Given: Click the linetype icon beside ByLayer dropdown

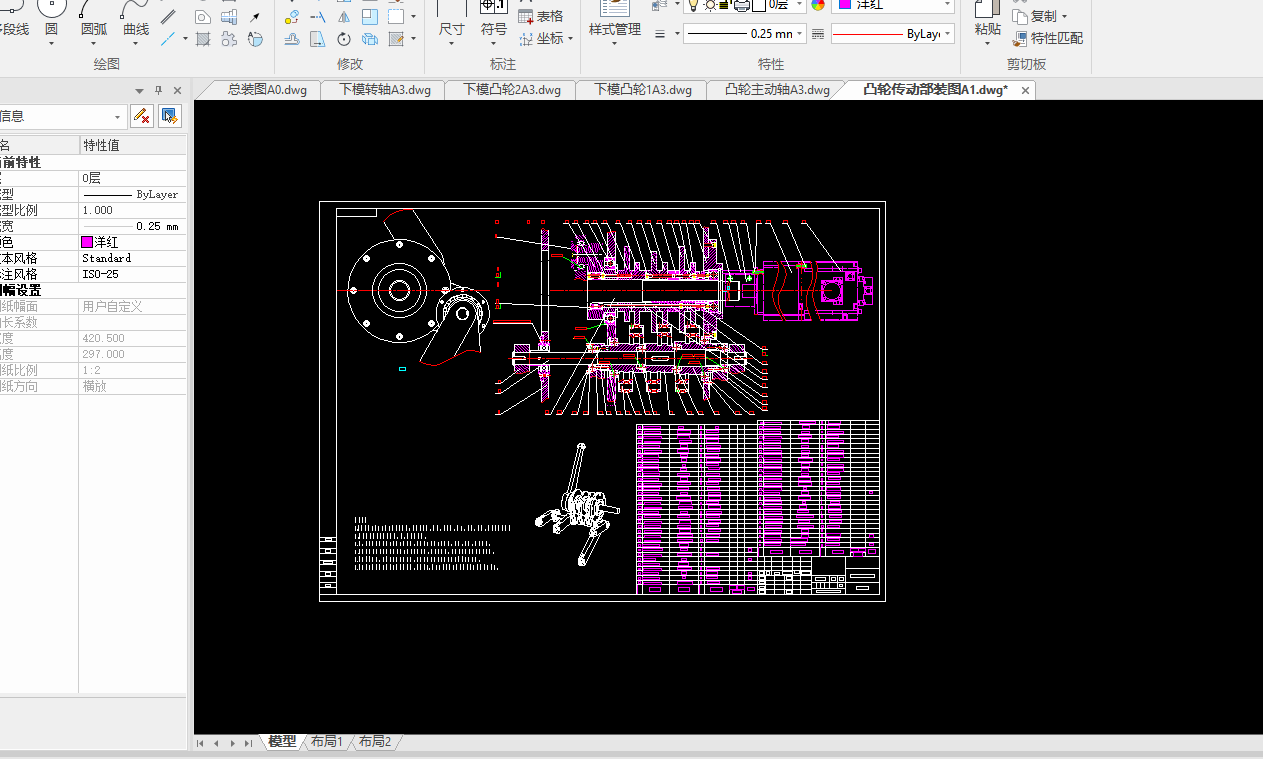Looking at the screenshot, I should pos(817,34).
